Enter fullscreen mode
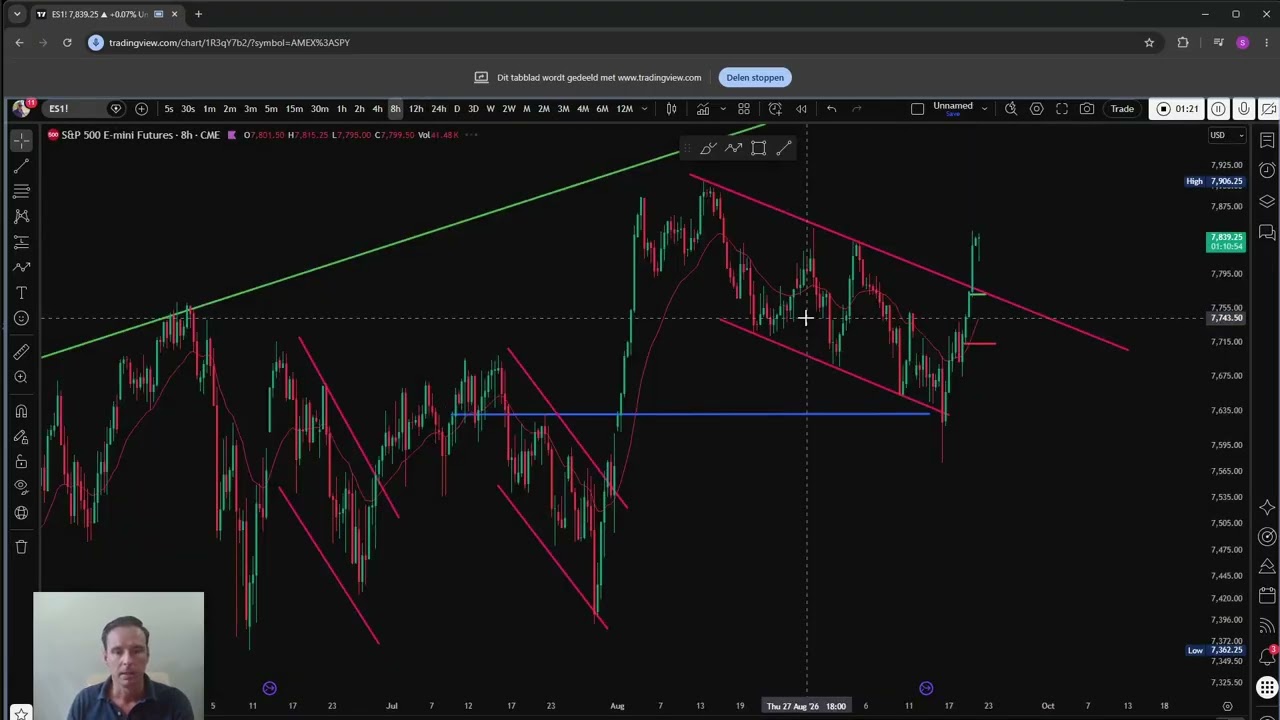Viewport: 1280px width, 720px height. [1062, 108]
